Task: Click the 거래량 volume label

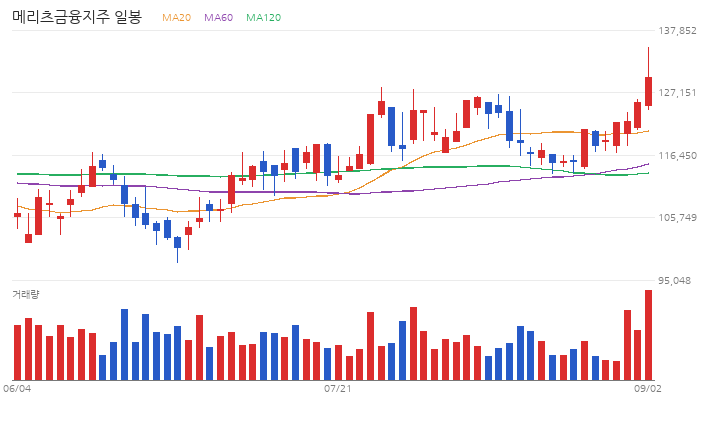Action: pyautogui.click(x=26, y=294)
